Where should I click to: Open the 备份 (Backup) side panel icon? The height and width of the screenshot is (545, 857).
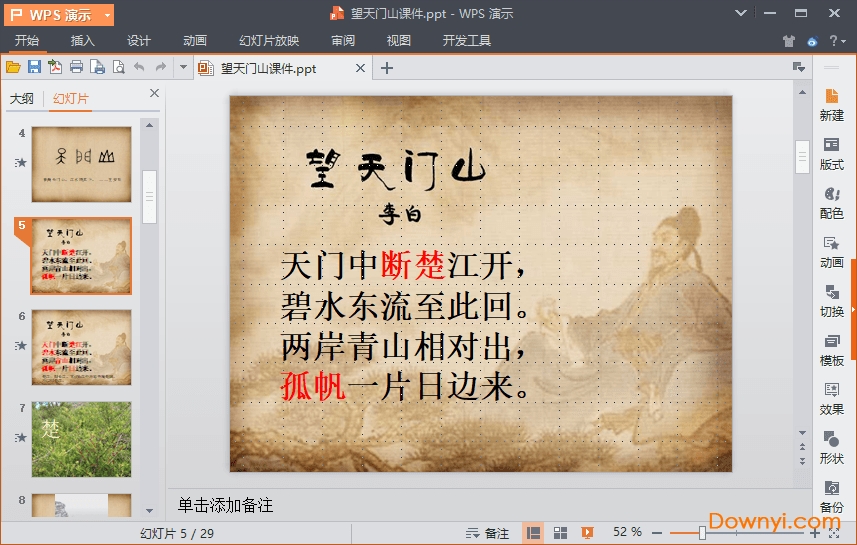click(x=831, y=497)
